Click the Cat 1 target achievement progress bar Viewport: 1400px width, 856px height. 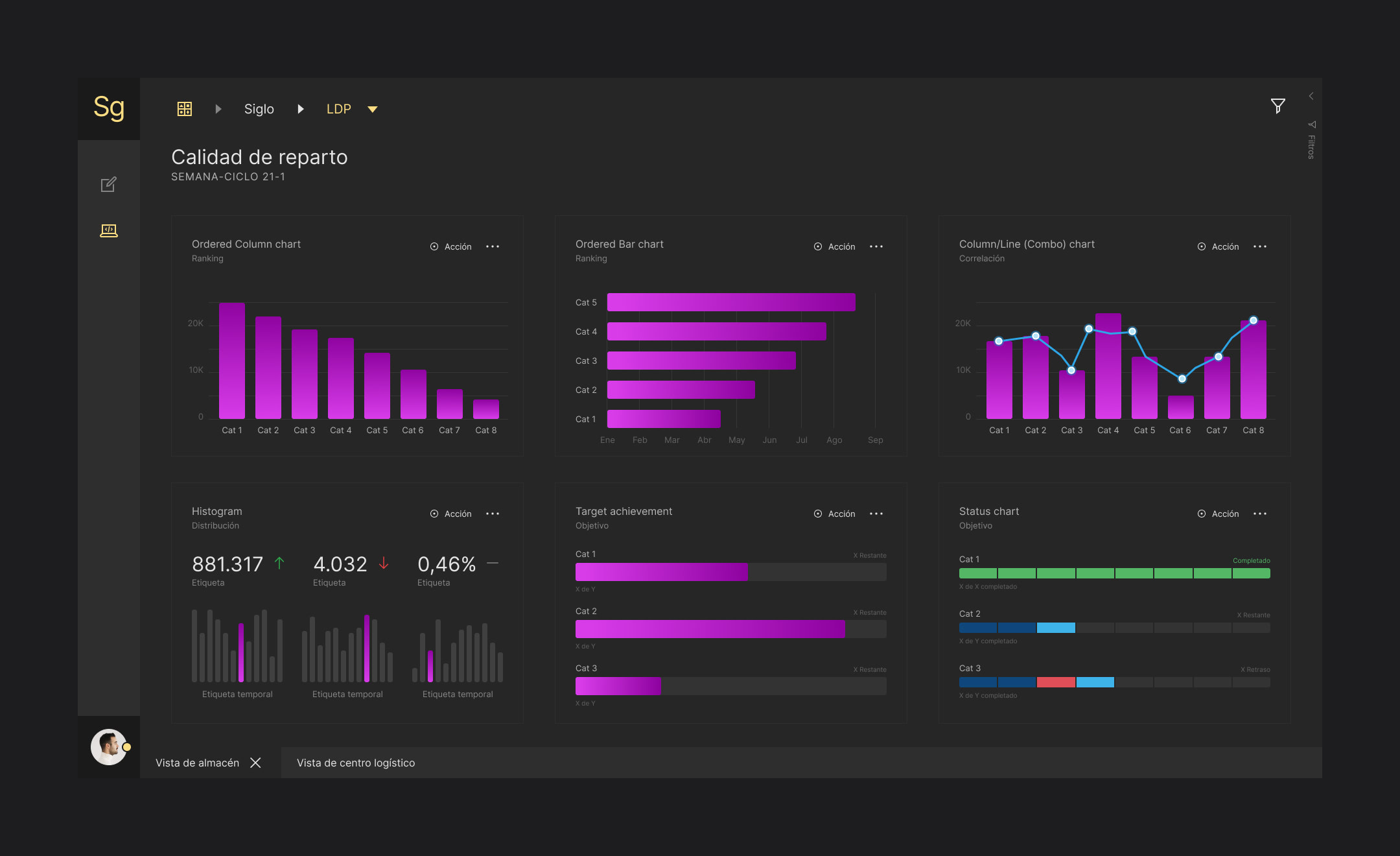click(731, 572)
